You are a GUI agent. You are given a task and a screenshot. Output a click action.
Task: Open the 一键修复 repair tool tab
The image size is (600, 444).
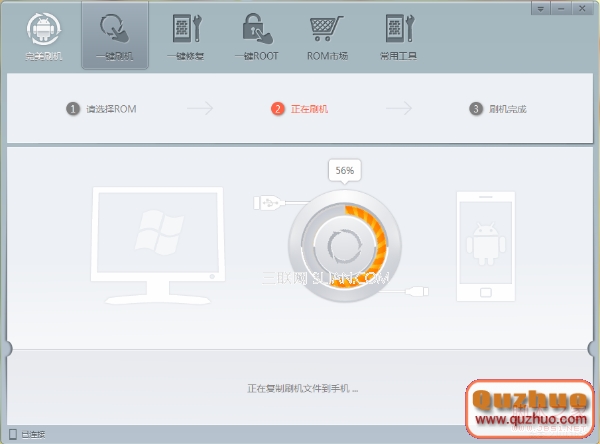[x=186, y=37]
